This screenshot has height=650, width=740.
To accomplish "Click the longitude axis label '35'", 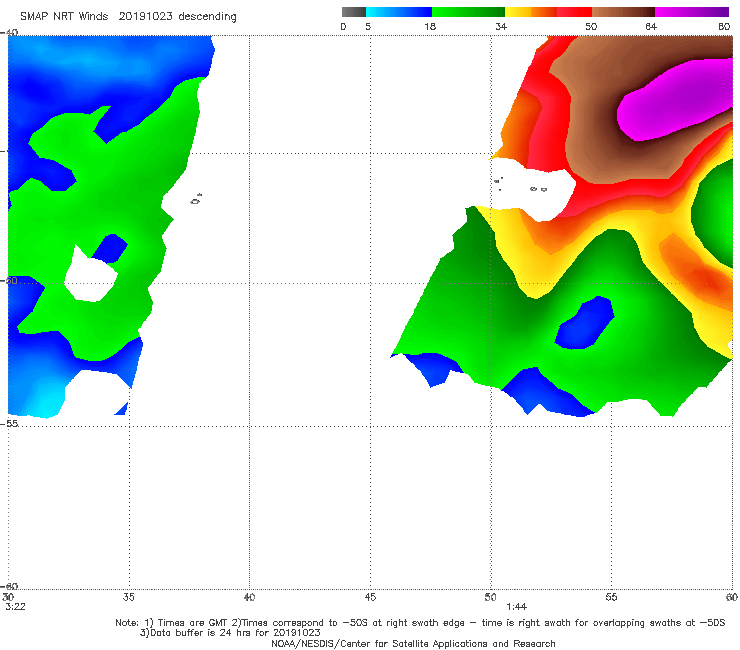I will click(x=128, y=597).
